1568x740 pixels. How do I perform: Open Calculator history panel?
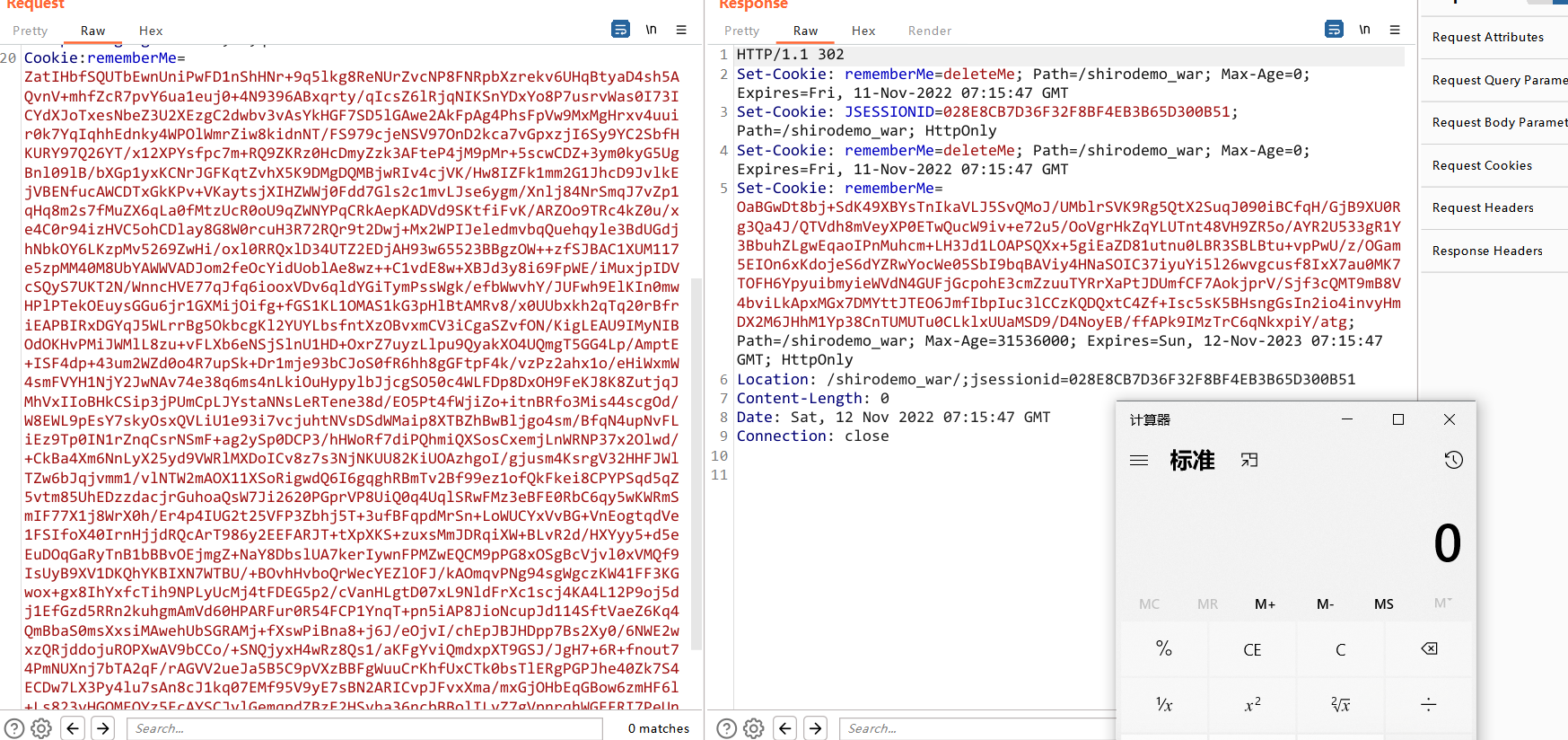[x=1454, y=460]
